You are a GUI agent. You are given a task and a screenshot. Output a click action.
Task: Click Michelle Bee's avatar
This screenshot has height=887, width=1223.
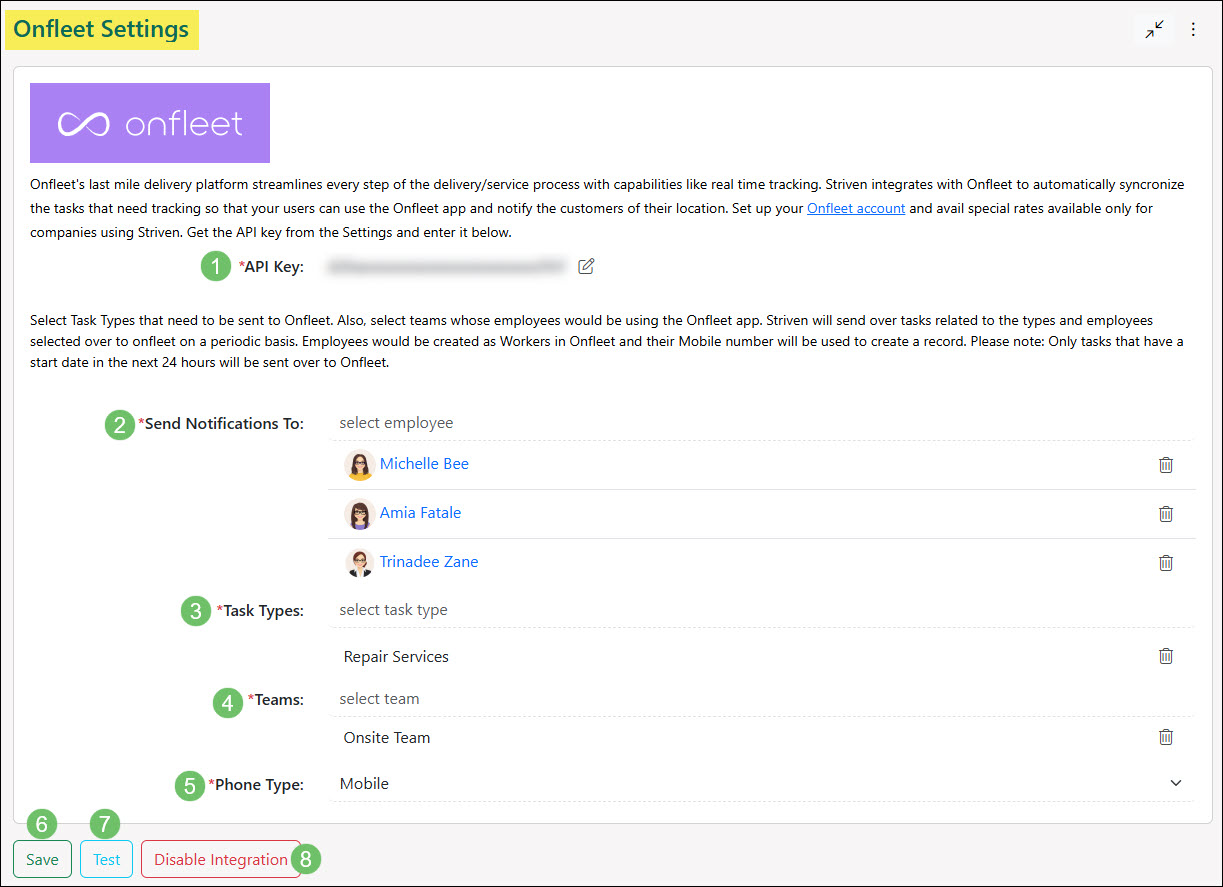pos(360,465)
